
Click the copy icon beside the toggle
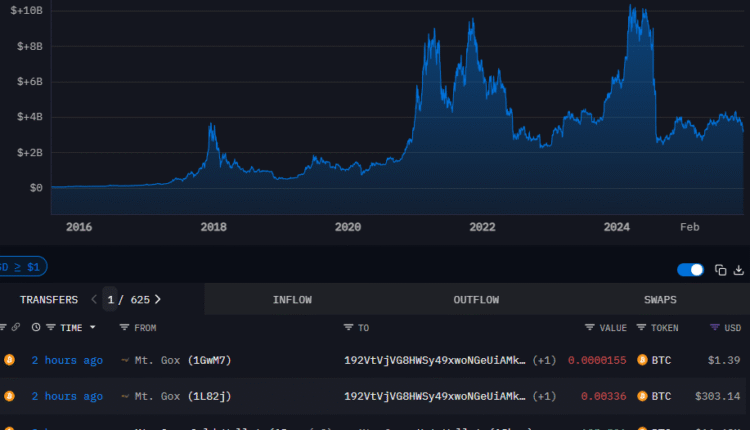point(720,270)
